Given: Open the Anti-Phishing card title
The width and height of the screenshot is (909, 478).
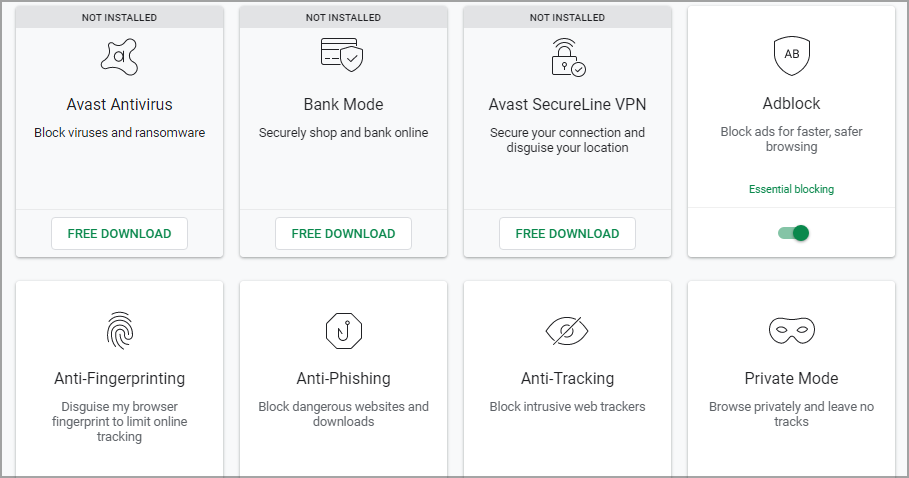Looking at the screenshot, I should pos(344,378).
